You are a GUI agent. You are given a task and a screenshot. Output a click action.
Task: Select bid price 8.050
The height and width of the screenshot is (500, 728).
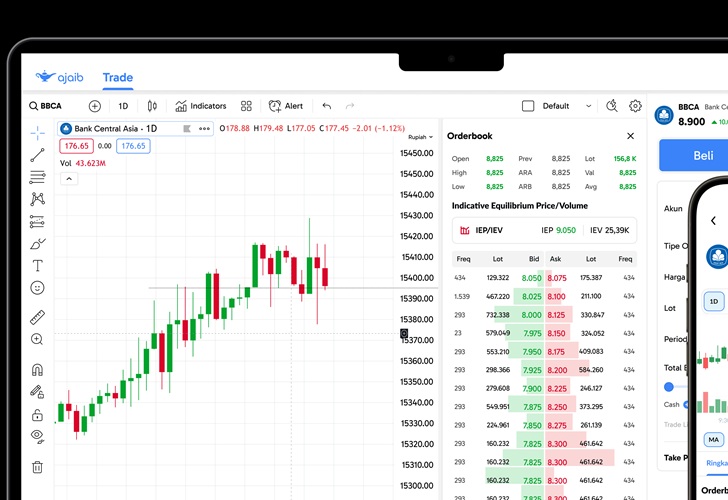531,278
